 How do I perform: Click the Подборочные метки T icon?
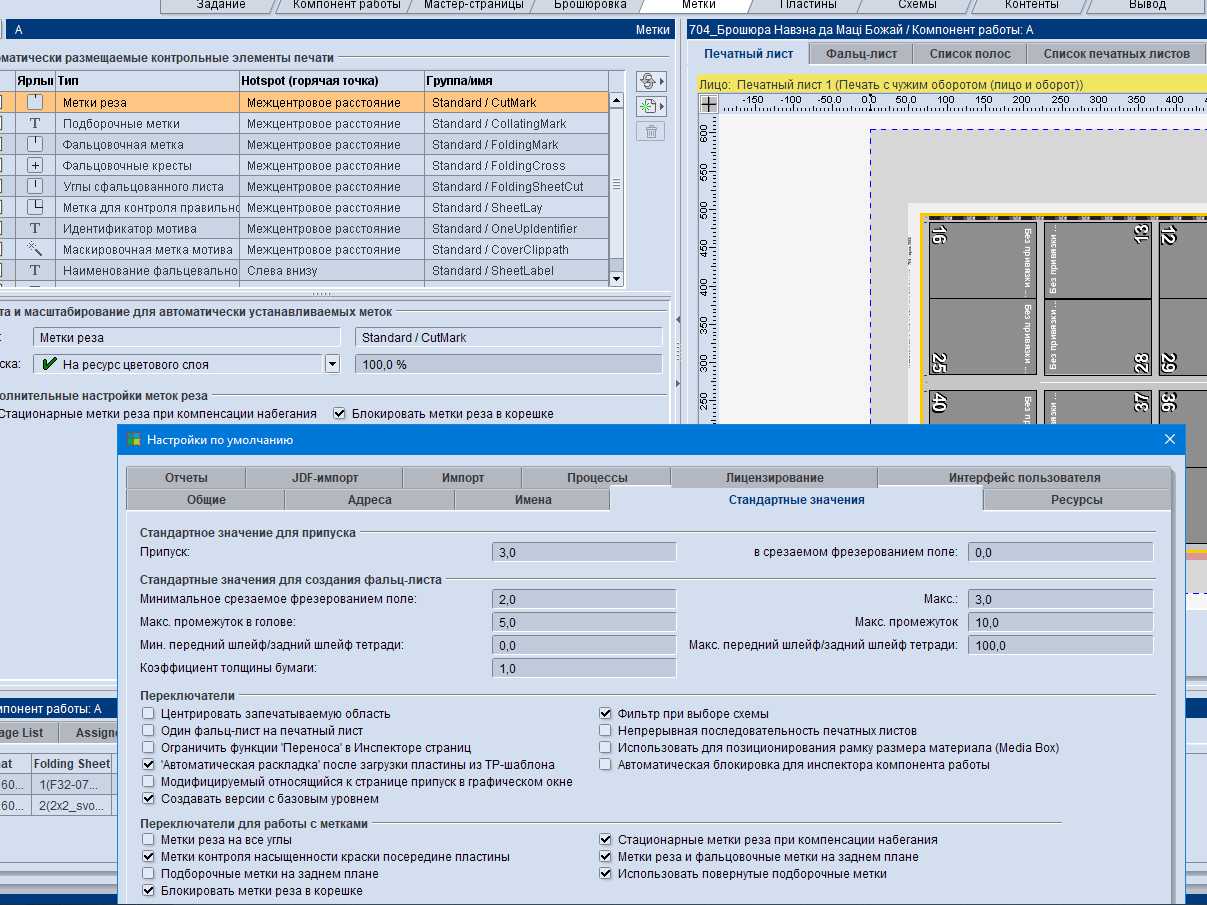tap(36, 124)
